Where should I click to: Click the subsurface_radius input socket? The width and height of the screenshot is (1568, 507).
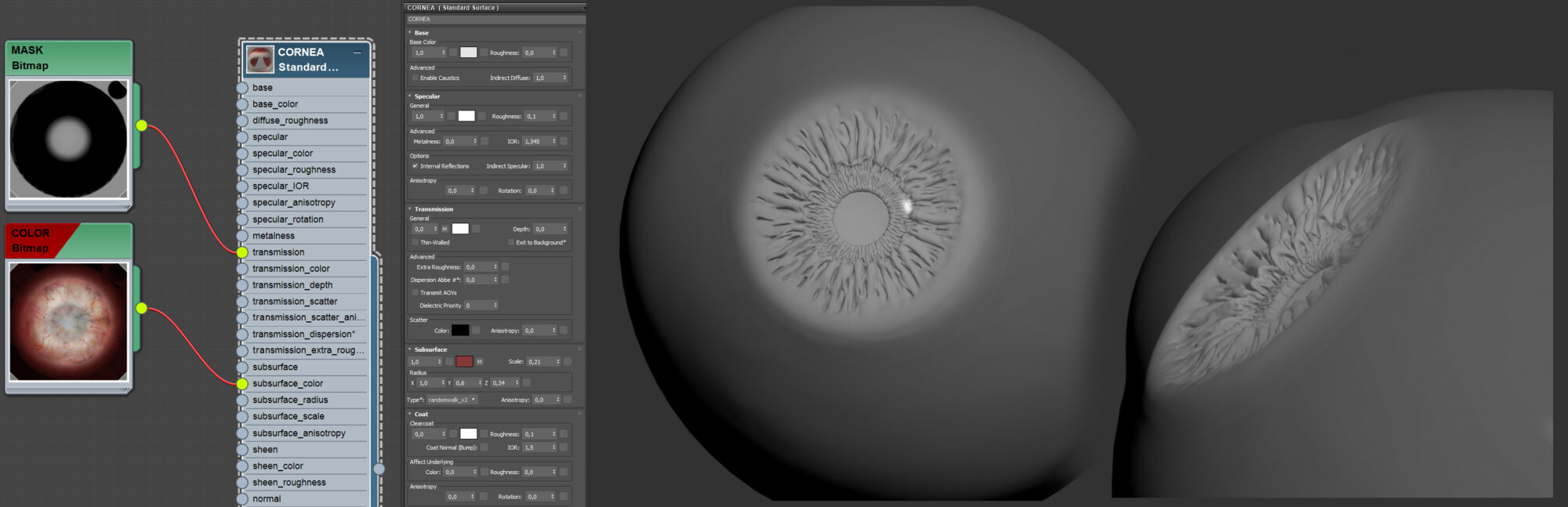click(242, 400)
